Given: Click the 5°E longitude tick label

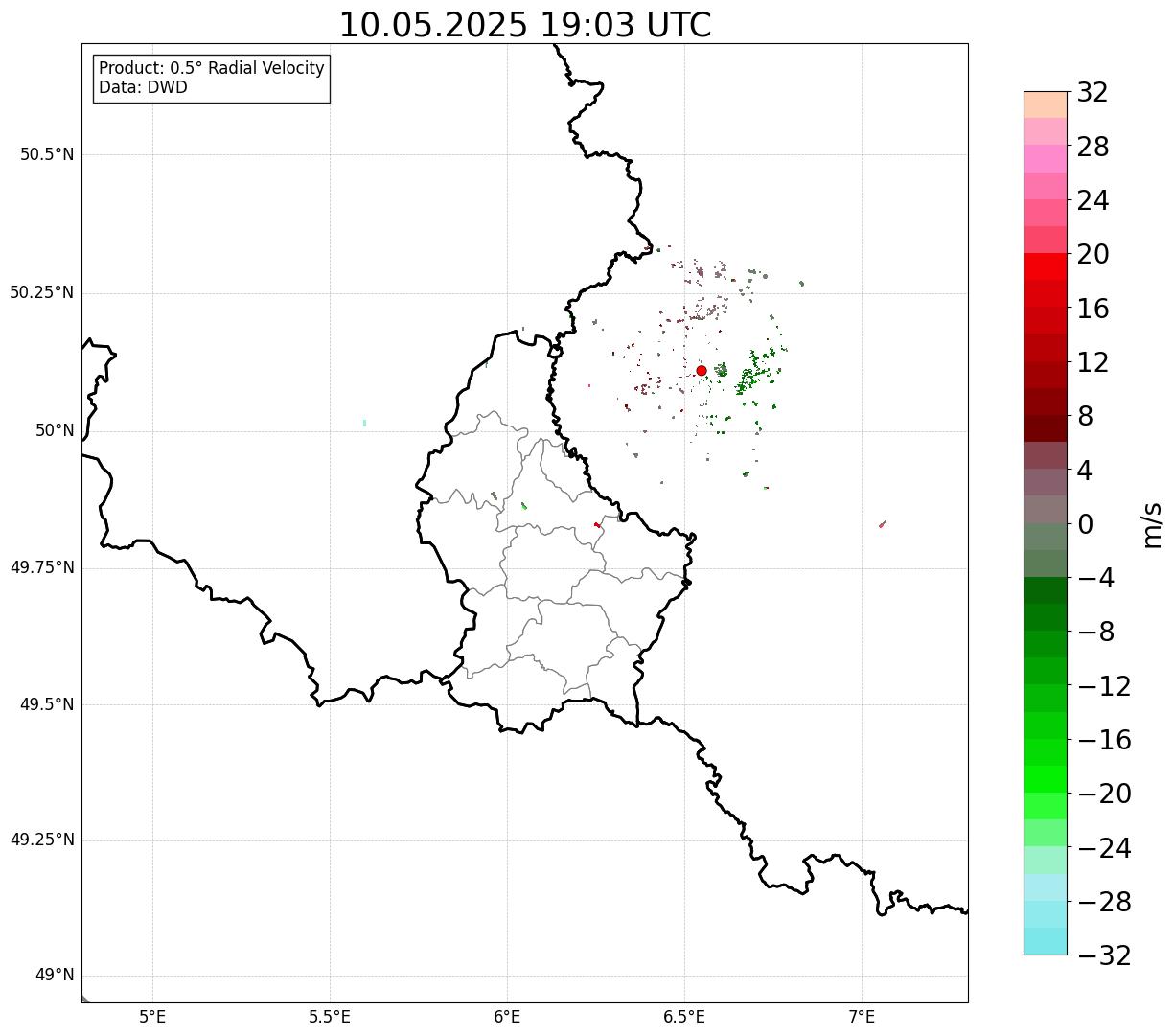Looking at the screenshot, I should click(x=152, y=1017).
